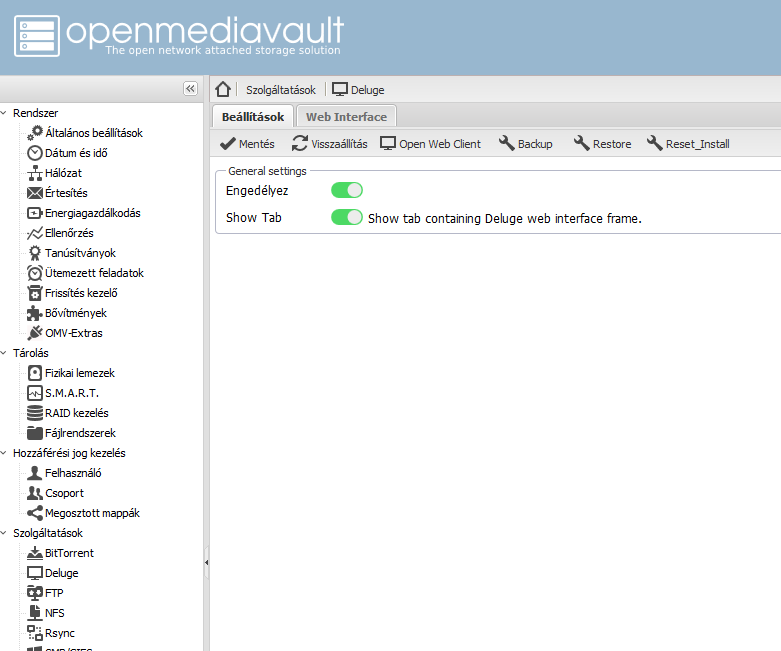Select Rsync text in navigation tree
781x651 pixels.
point(60,633)
